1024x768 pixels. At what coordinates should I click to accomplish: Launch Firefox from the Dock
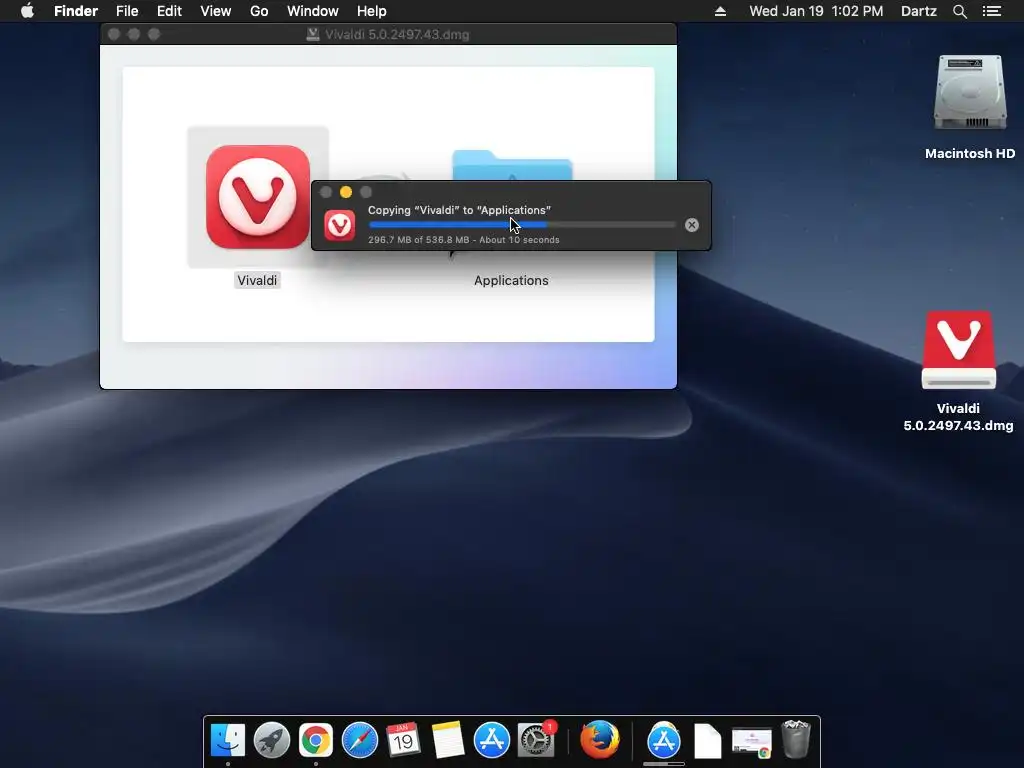[600, 740]
